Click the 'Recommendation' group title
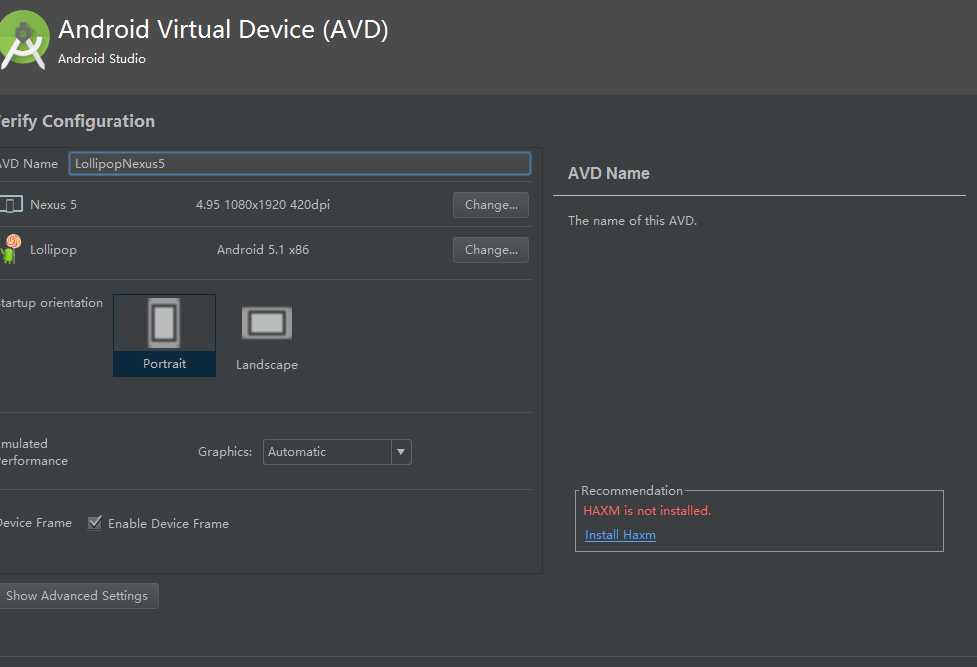Screen dimensions: 977x667 coord(632,491)
